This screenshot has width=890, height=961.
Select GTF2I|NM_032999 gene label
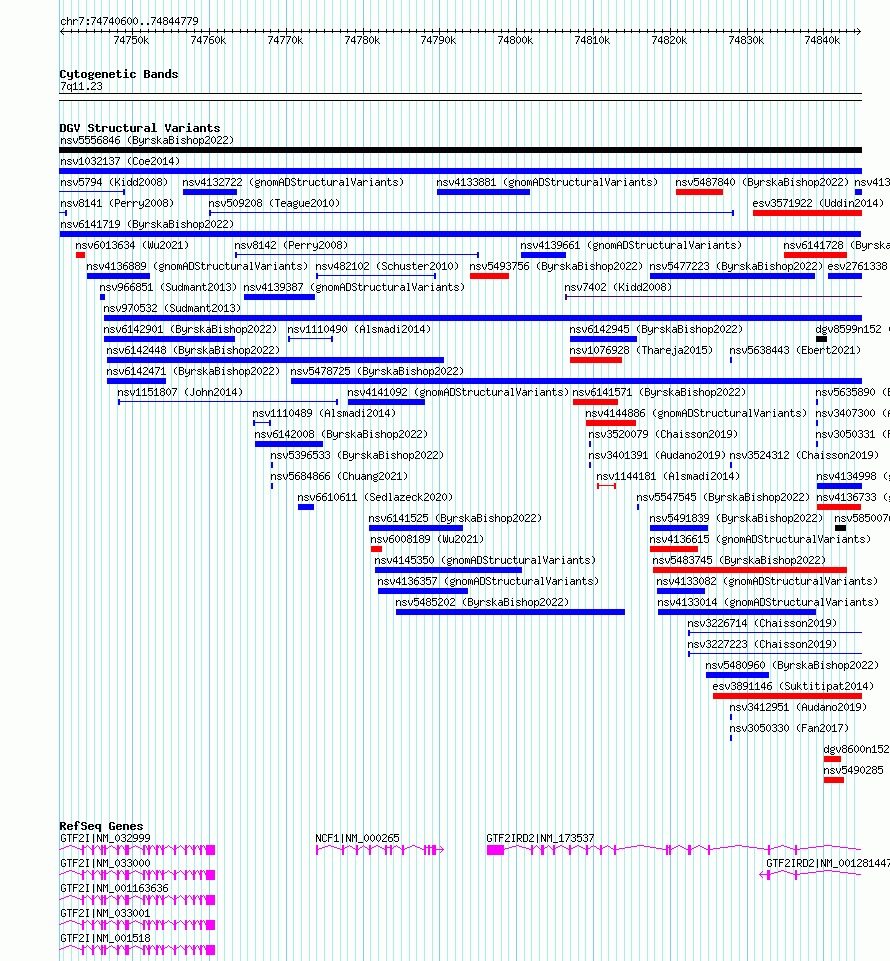pyautogui.click(x=105, y=838)
